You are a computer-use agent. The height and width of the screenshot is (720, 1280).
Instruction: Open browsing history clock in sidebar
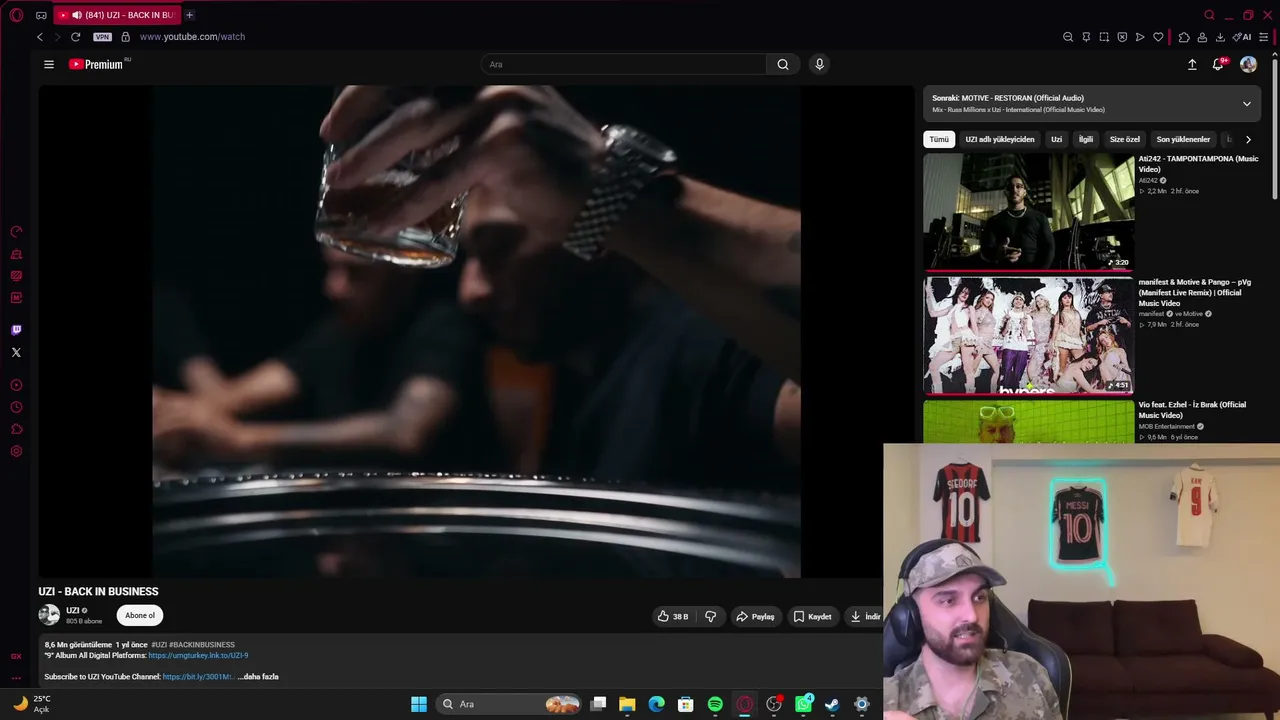[16, 407]
